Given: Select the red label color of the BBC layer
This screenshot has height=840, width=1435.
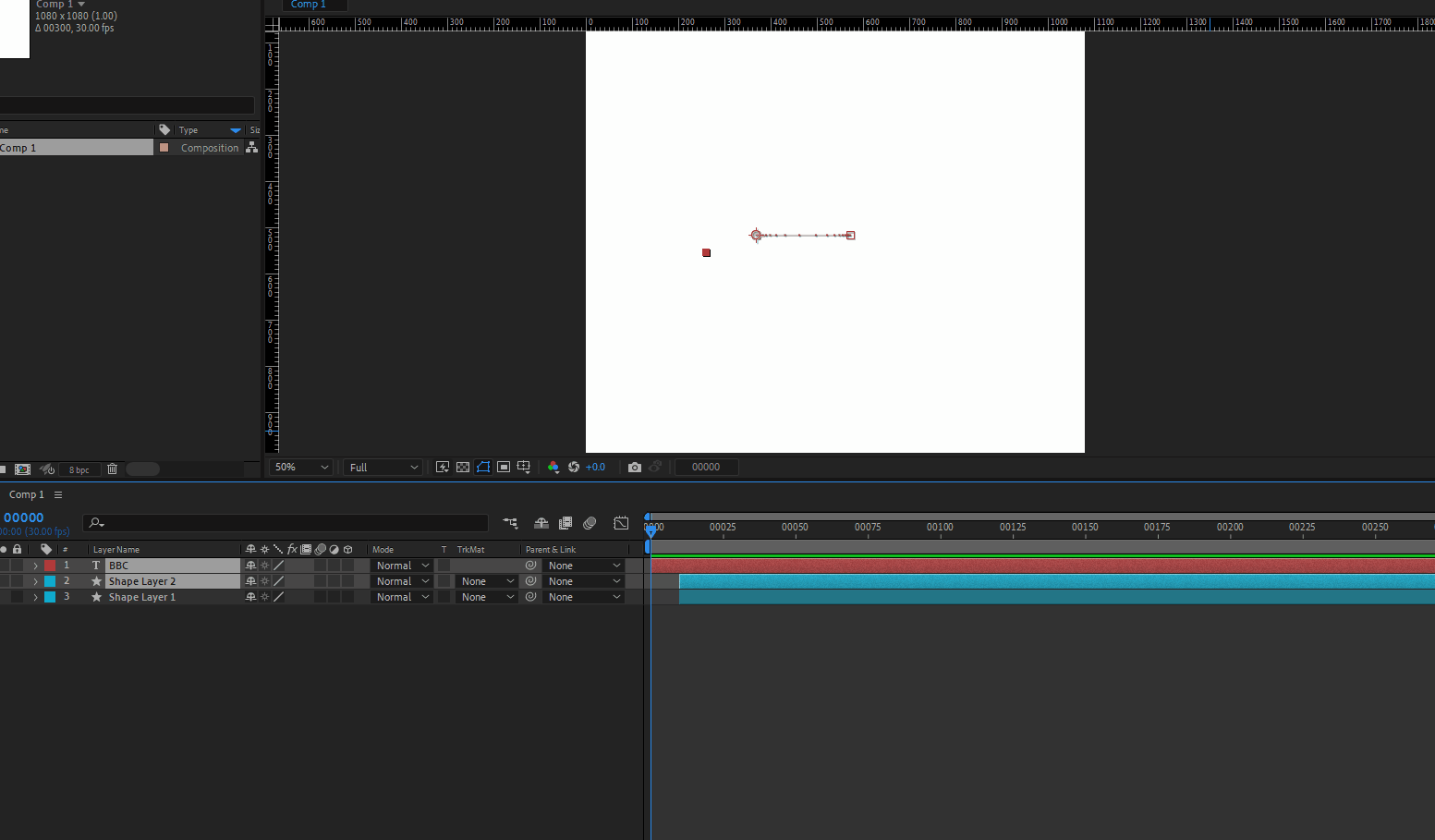Looking at the screenshot, I should [50, 565].
